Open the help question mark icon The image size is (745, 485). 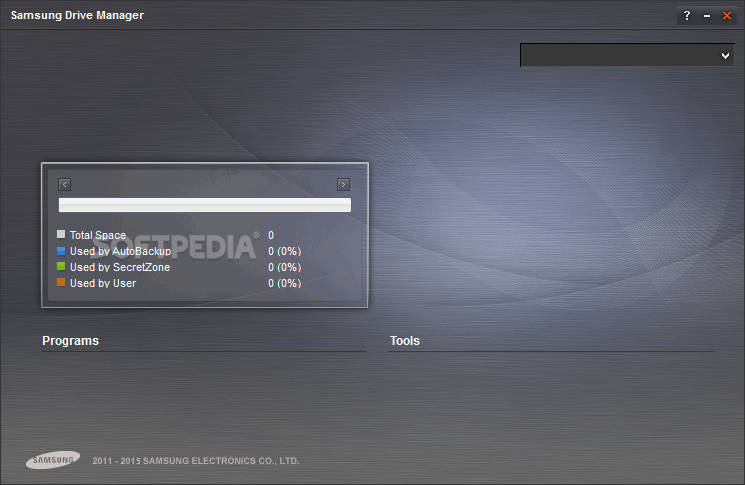click(x=687, y=16)
